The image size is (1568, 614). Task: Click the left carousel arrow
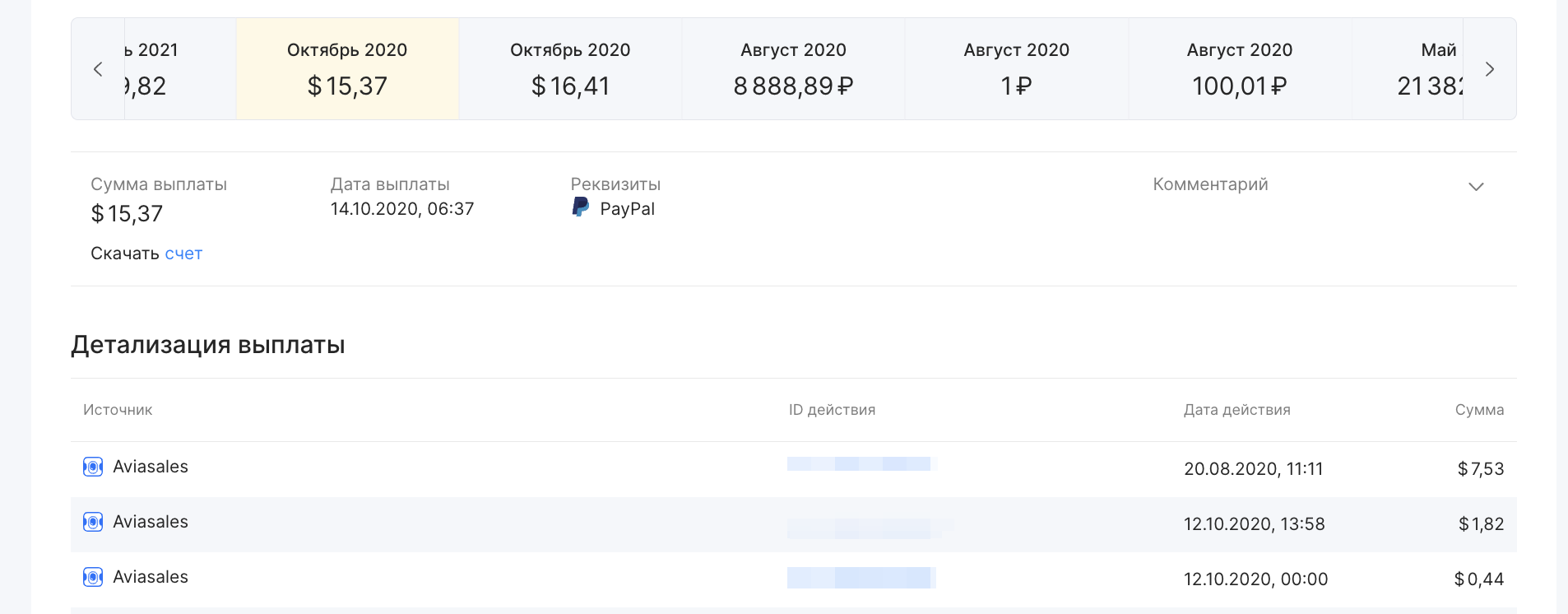point(98,69)
